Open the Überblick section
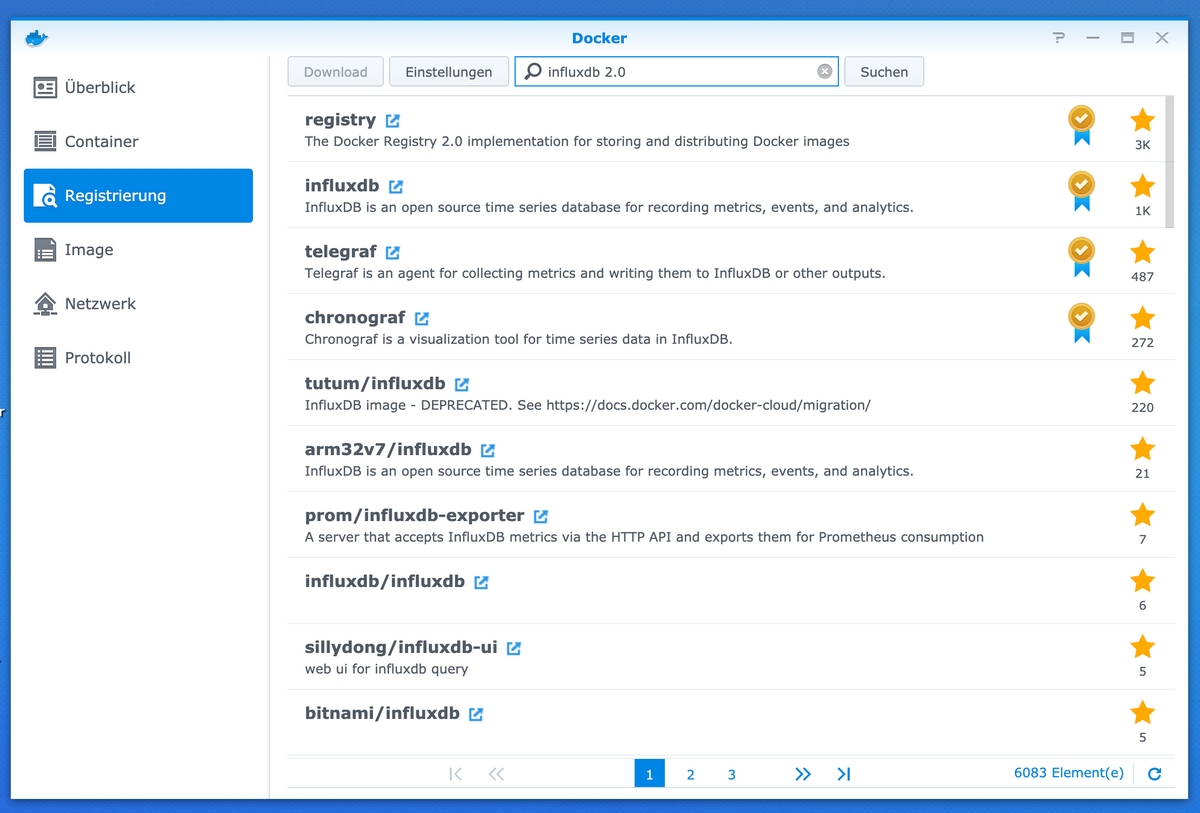The image size is (1200, 813). point(138,88)
